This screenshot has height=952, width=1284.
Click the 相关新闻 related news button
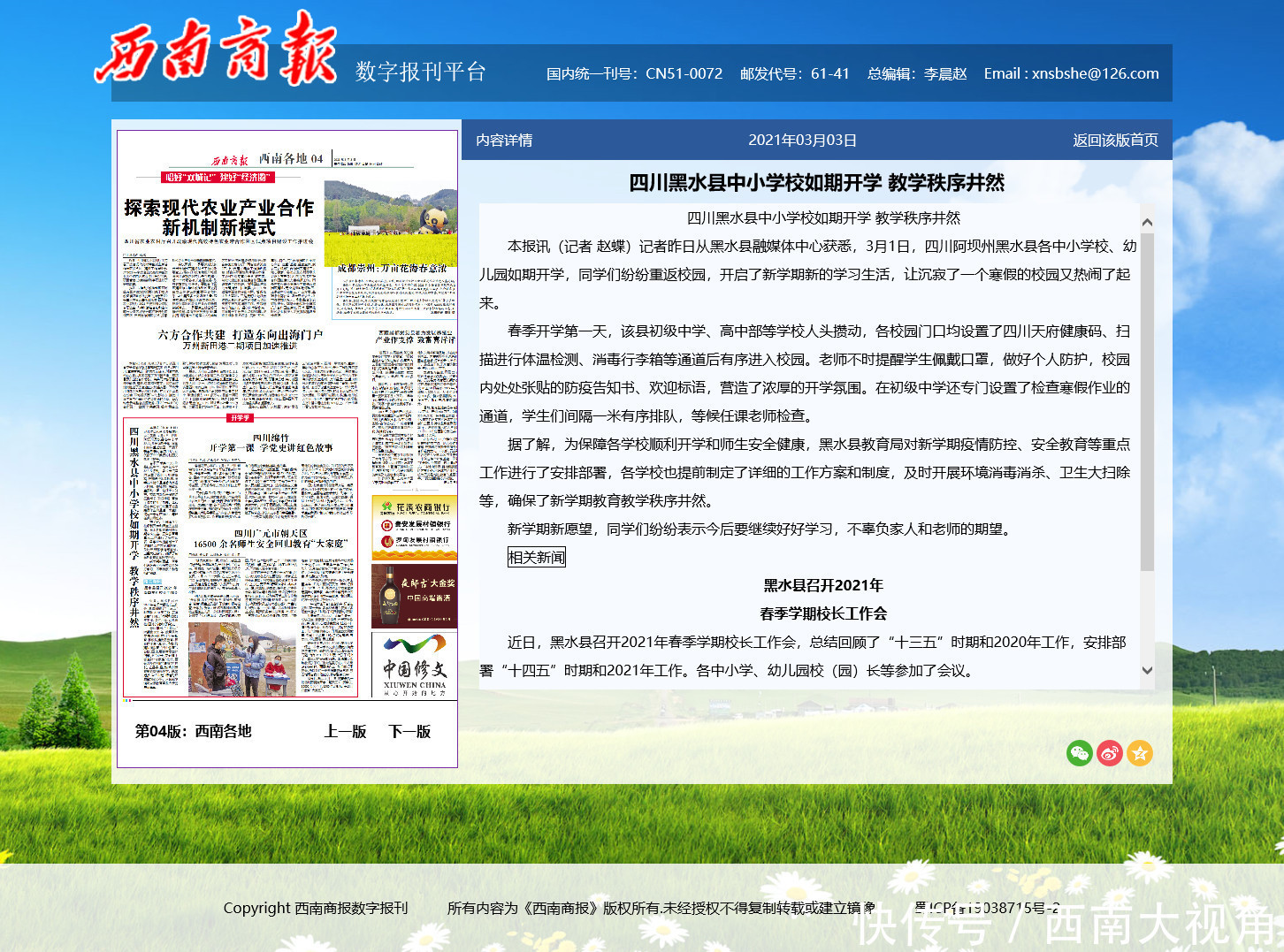pyautogui.click(x=536, y=557)
